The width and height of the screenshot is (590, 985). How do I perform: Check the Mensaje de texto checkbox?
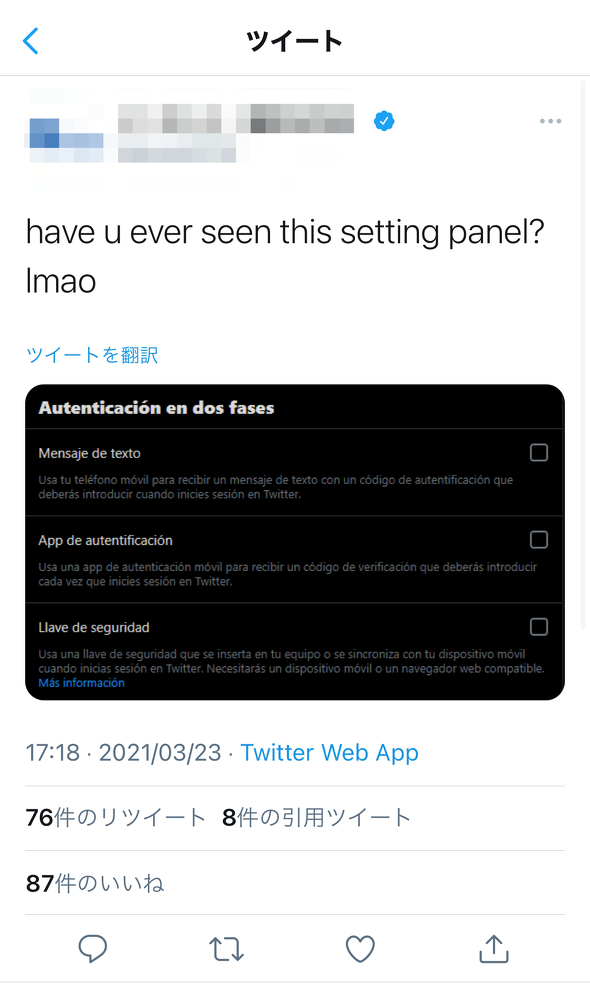pyautogui.click(x=538, y=452)
